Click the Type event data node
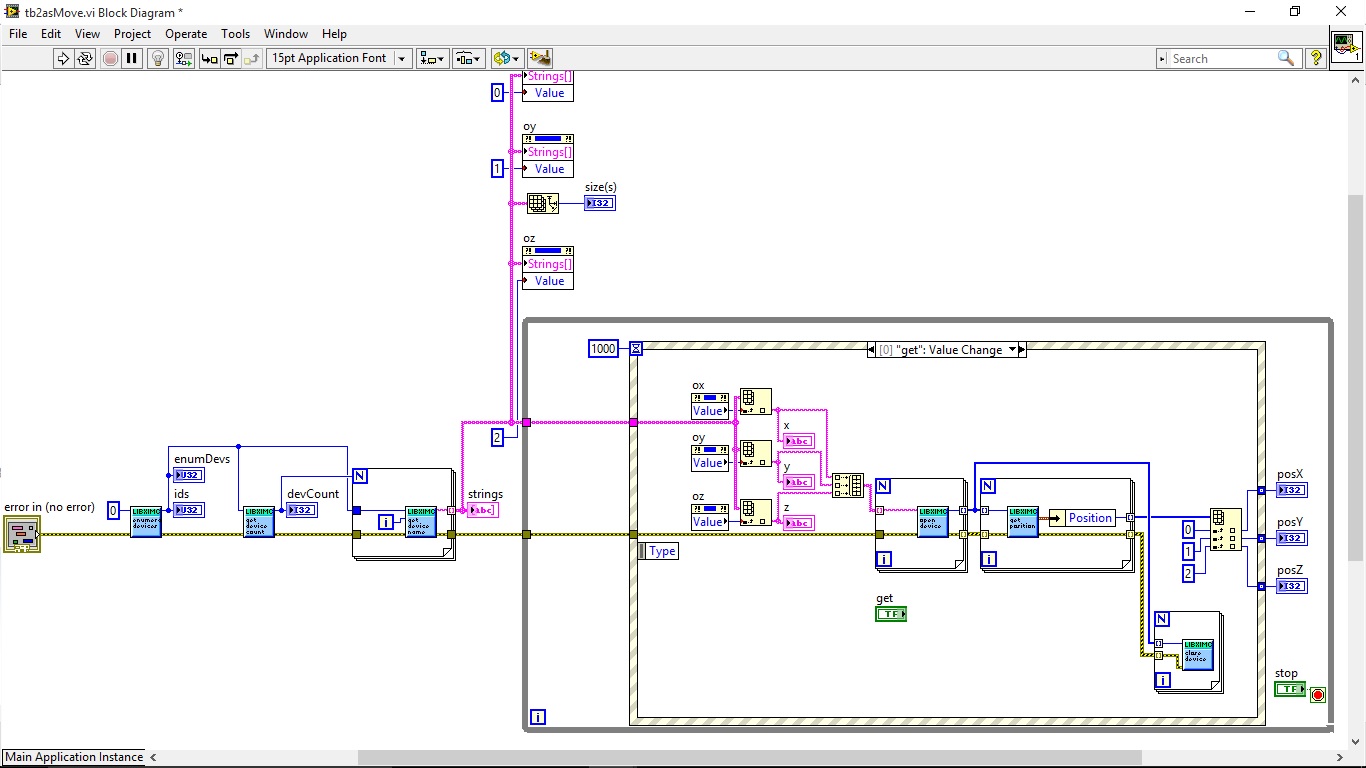Viewport: 1366px width, 768px height. [x=658, y=551]
